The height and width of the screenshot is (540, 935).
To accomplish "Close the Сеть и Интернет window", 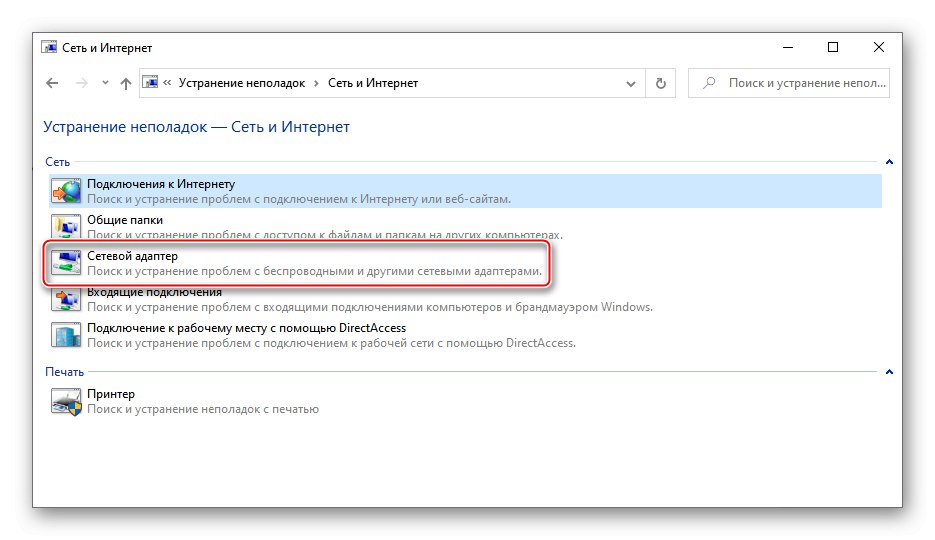I will point(878,47).
